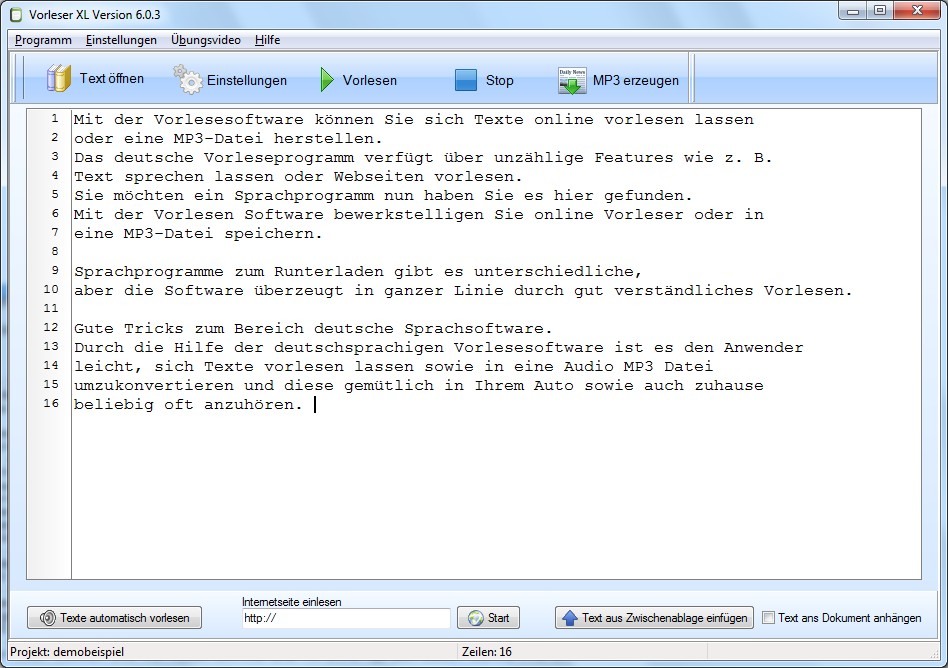Focus the Internetseite einlesen URL field
Image resolution: width=948 pixels, height=668 pixels.
[346, 619]
